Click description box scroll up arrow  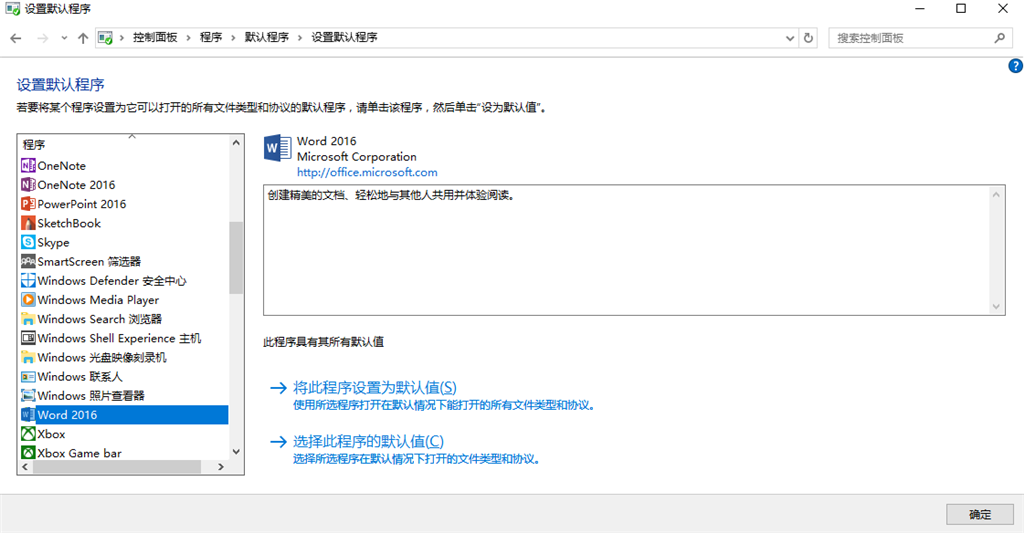[x=996, y=195]
